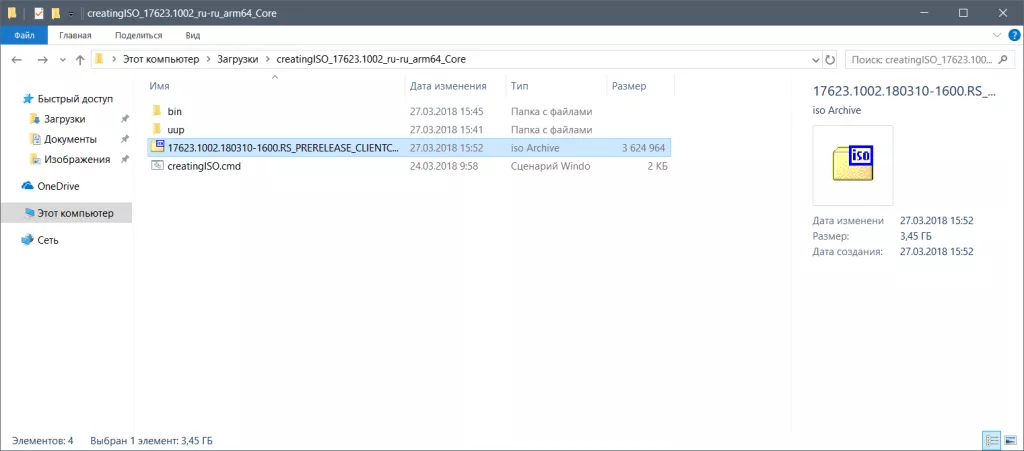Image resolution: width=1024 pixels, height=451 pixels.
Task: Open Изображения in the sidebar
Action: [77, 159]
